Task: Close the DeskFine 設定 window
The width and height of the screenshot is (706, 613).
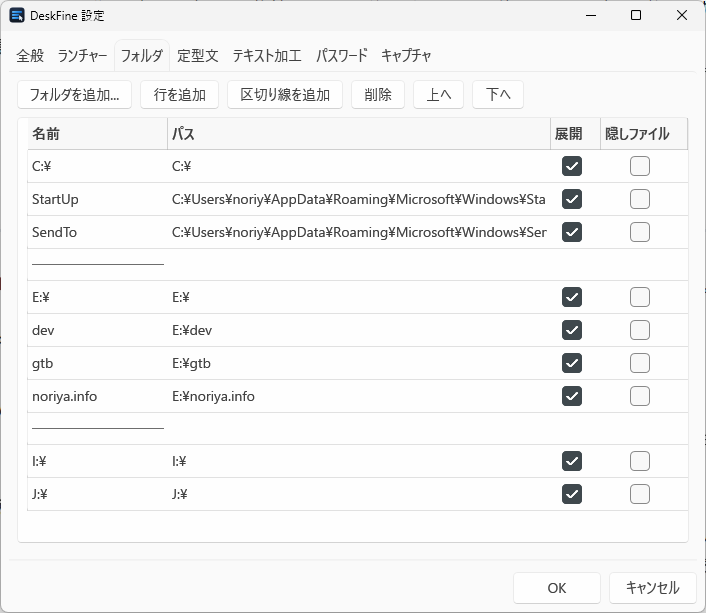Action: pyautogui.click(x=682, y=15)
